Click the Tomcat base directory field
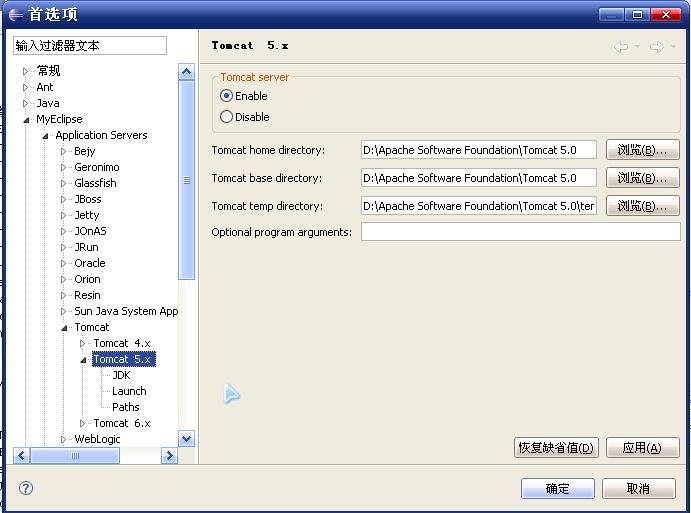This screenshot has width=691, height=513. click(479, 178)
